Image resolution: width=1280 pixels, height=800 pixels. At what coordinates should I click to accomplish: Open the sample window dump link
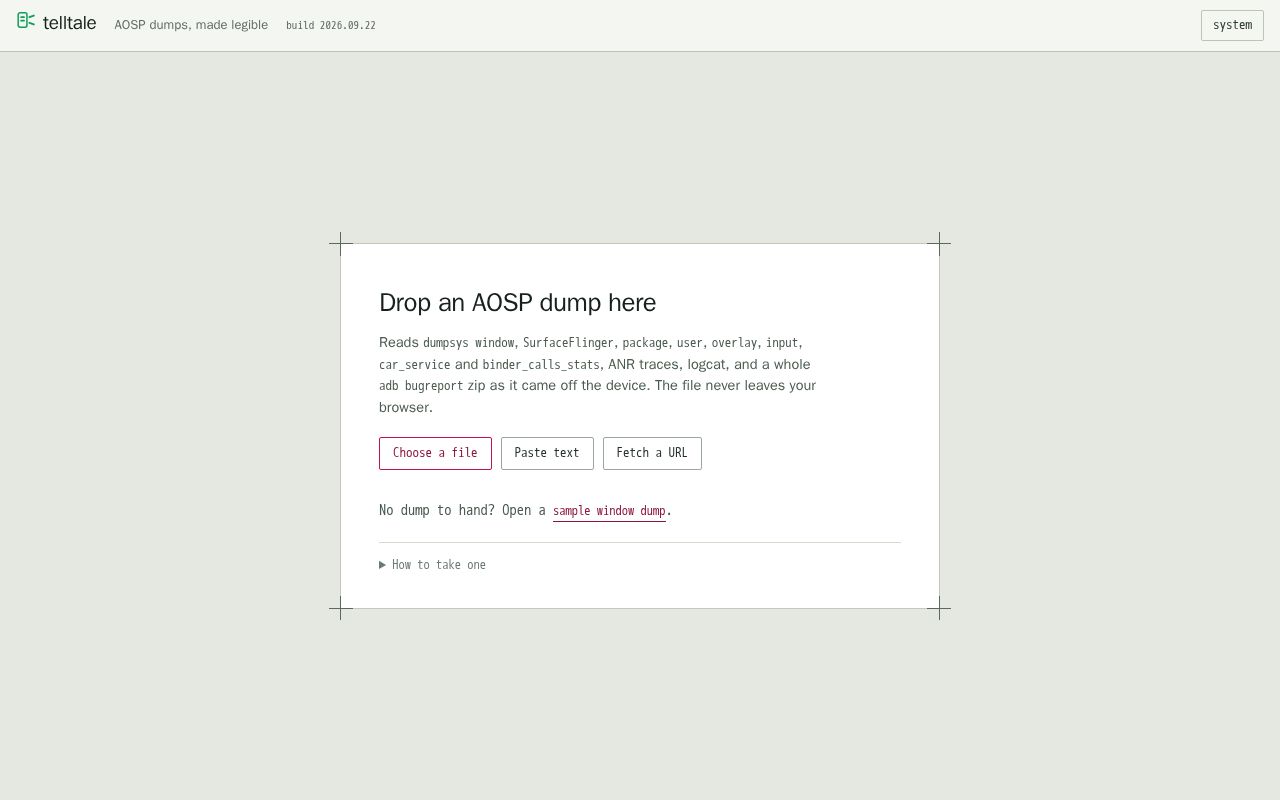609,511
